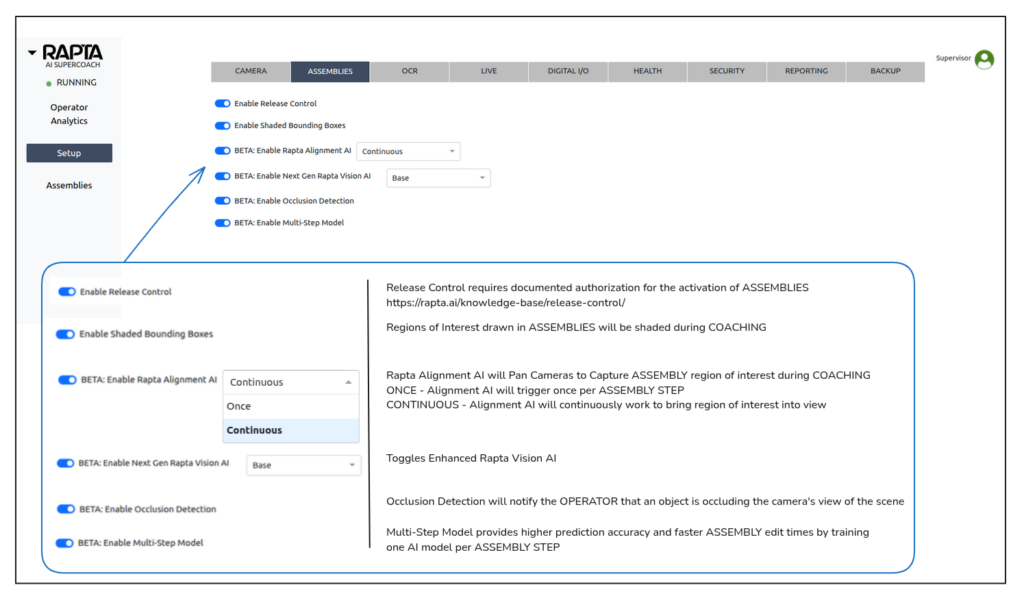Toggle Enable Release Control in the upper settings list
1024x594 pixels.
pyautogui.click(x=223, y=103)
